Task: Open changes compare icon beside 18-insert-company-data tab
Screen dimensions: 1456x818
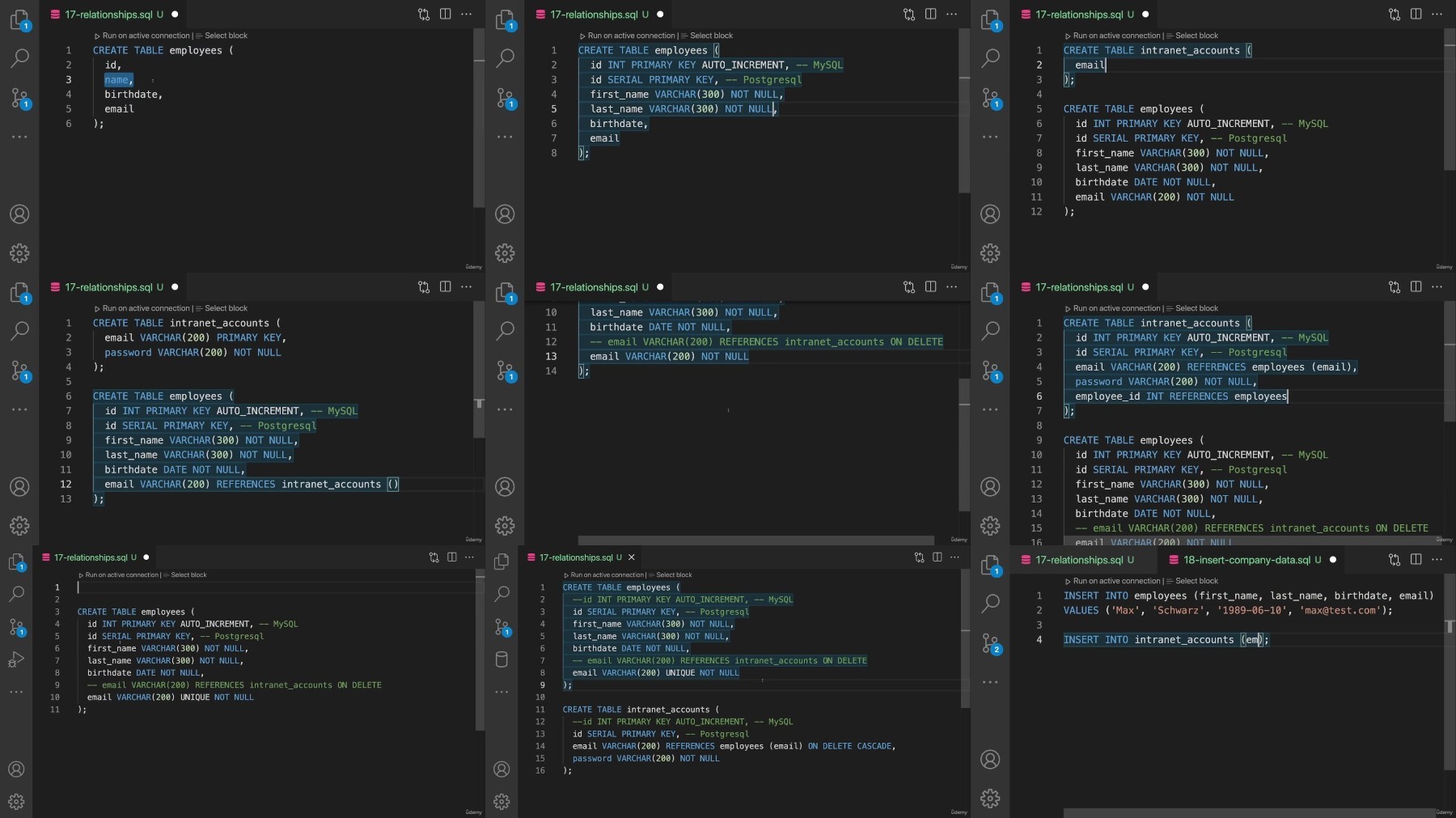Action: pos(1394,559)
